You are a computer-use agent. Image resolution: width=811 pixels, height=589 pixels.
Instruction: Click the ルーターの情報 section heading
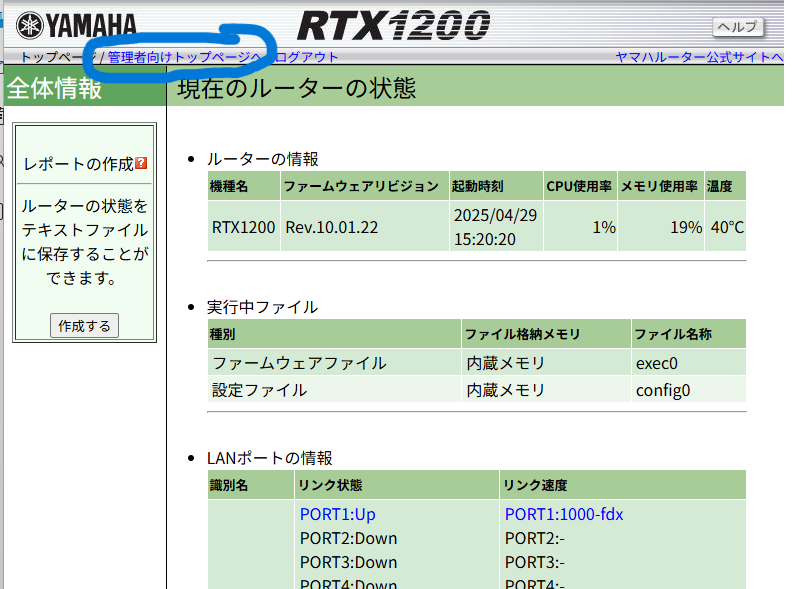point(262,159)
